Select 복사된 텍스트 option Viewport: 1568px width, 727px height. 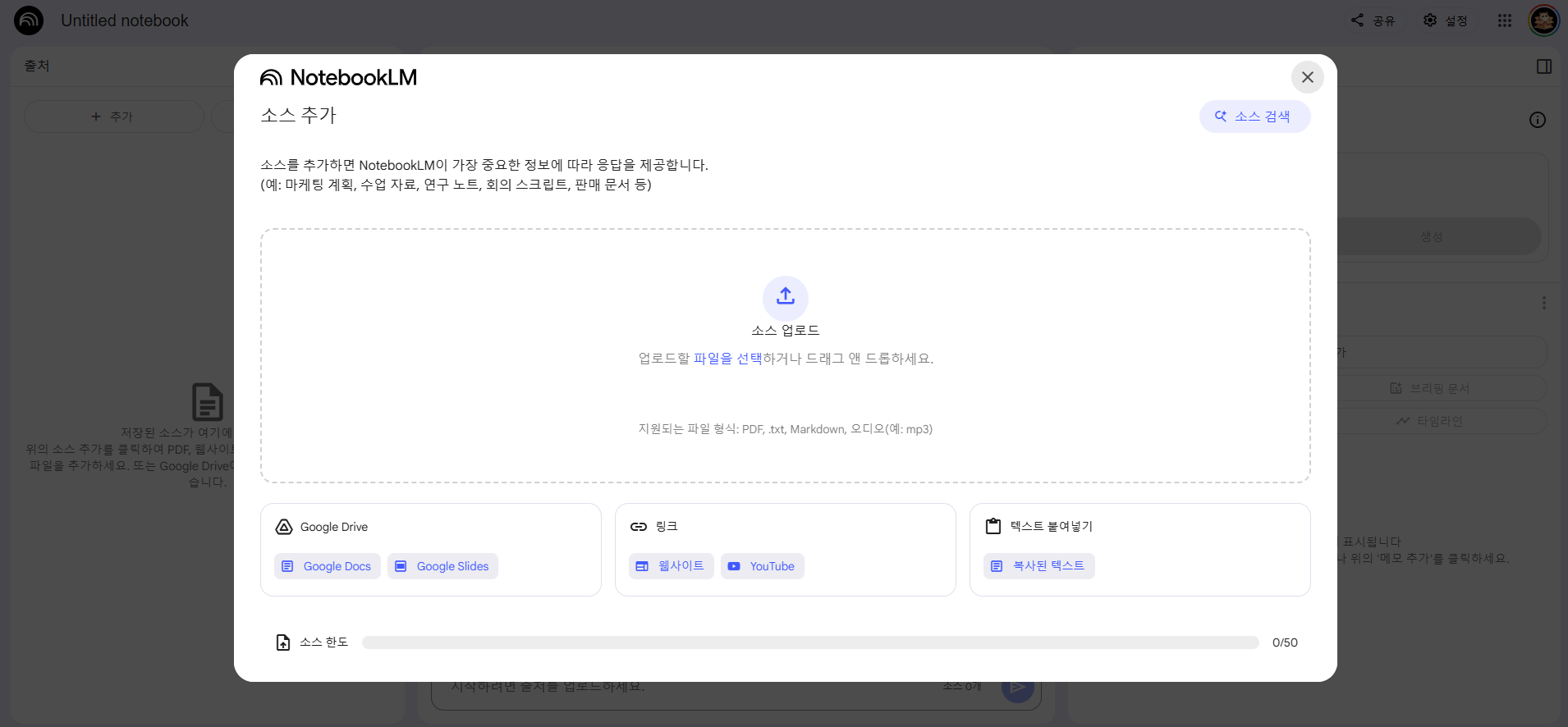(1039, 566)
